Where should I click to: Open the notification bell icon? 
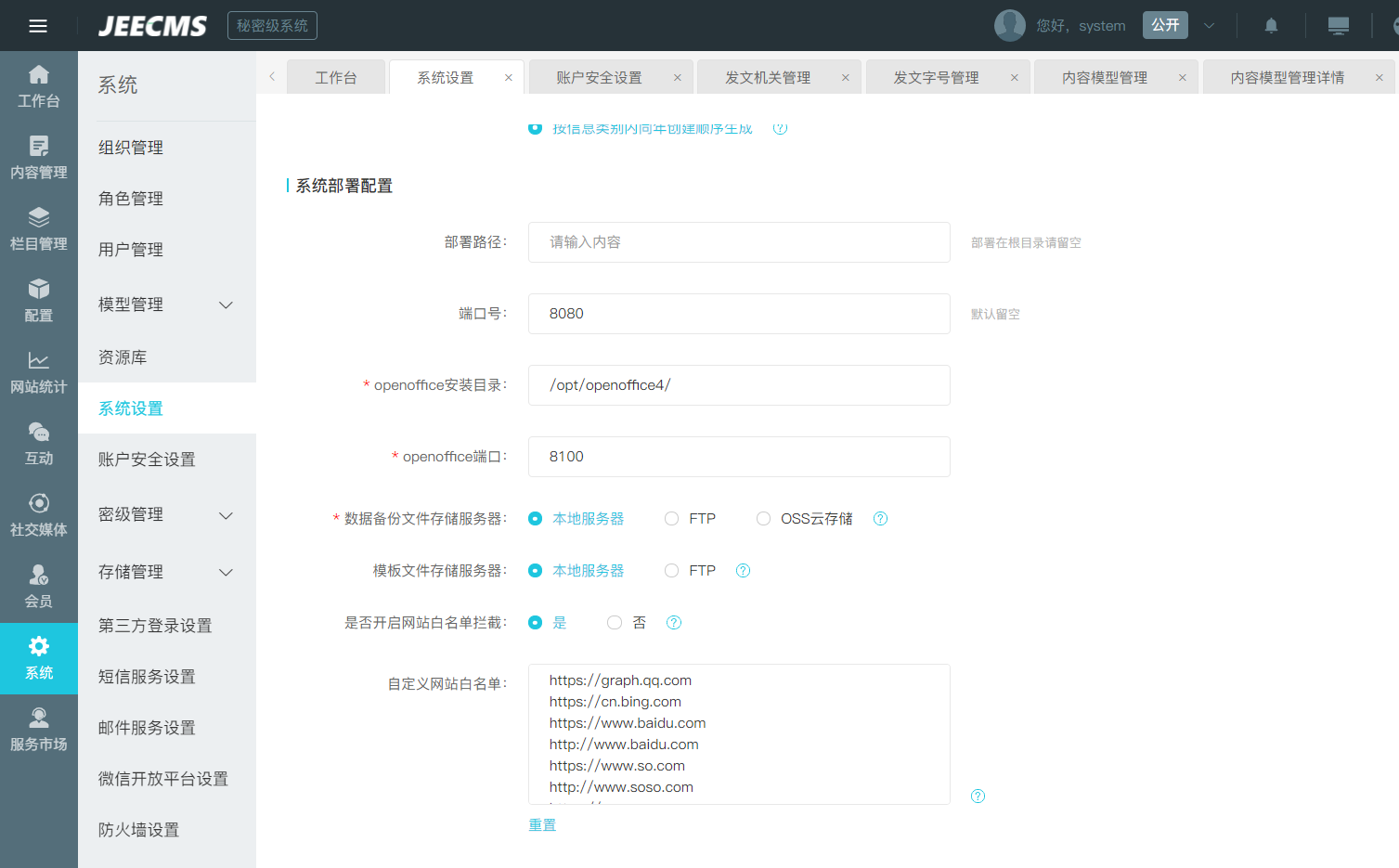point(1272,26)
